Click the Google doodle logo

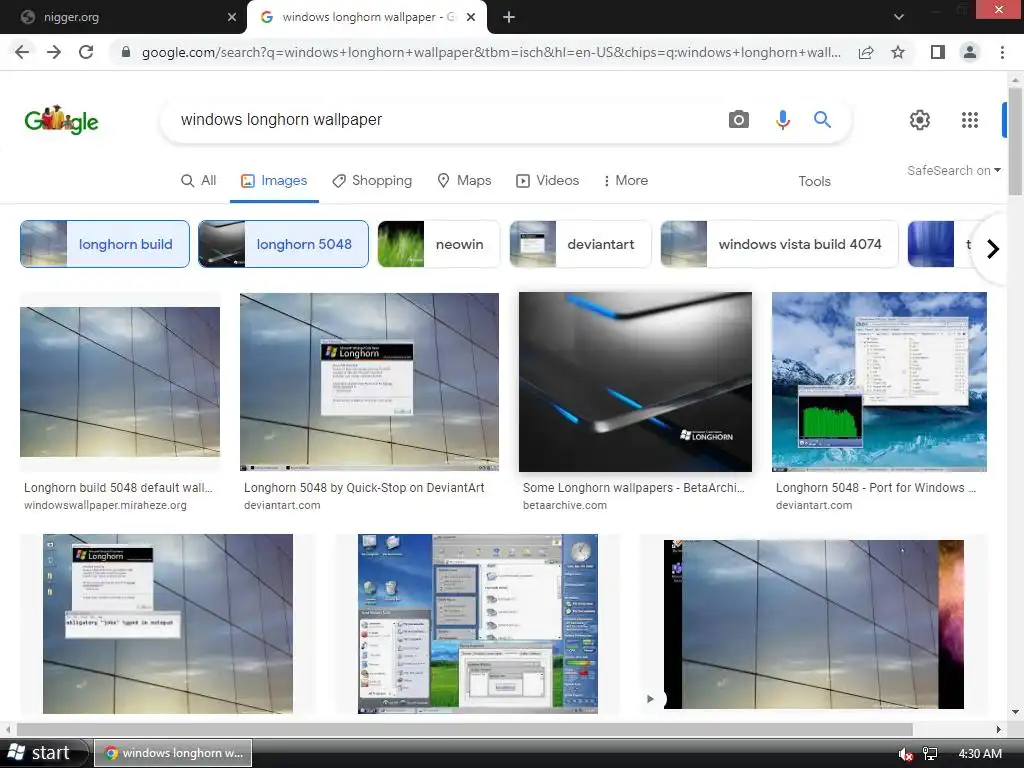click(x=61, y=120)
